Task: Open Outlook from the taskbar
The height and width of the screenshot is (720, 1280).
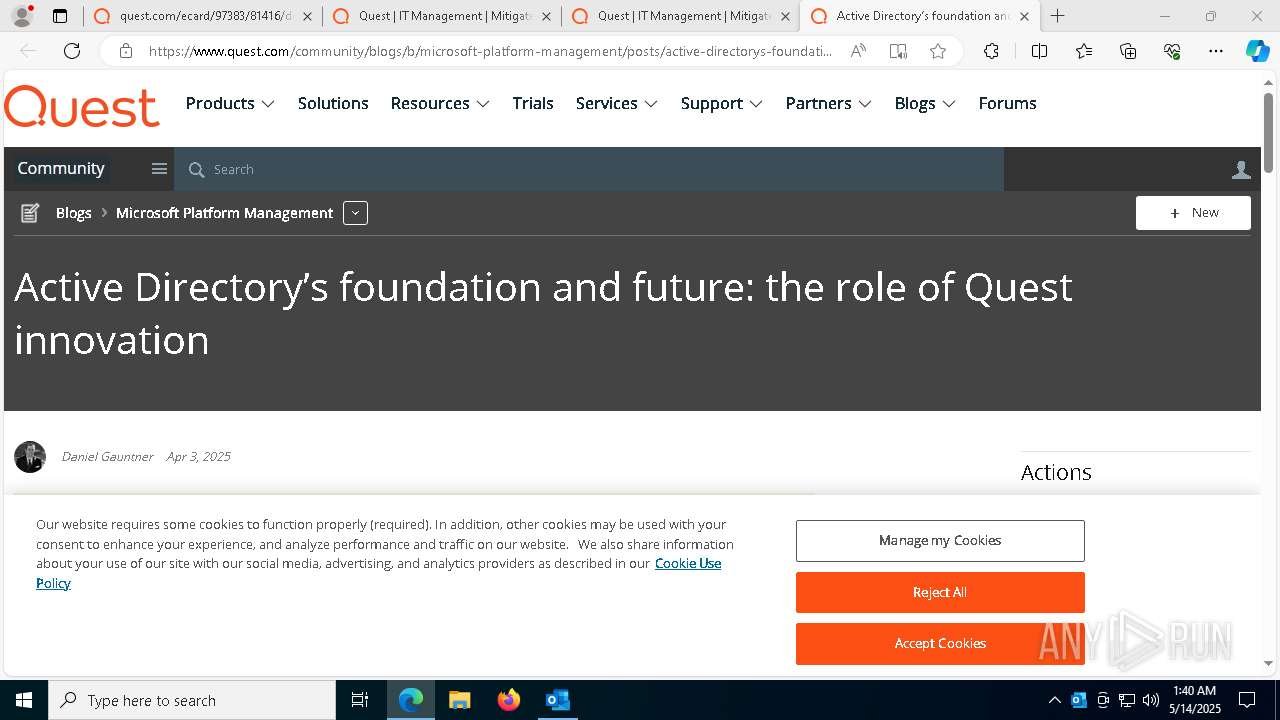Action: 557,700
